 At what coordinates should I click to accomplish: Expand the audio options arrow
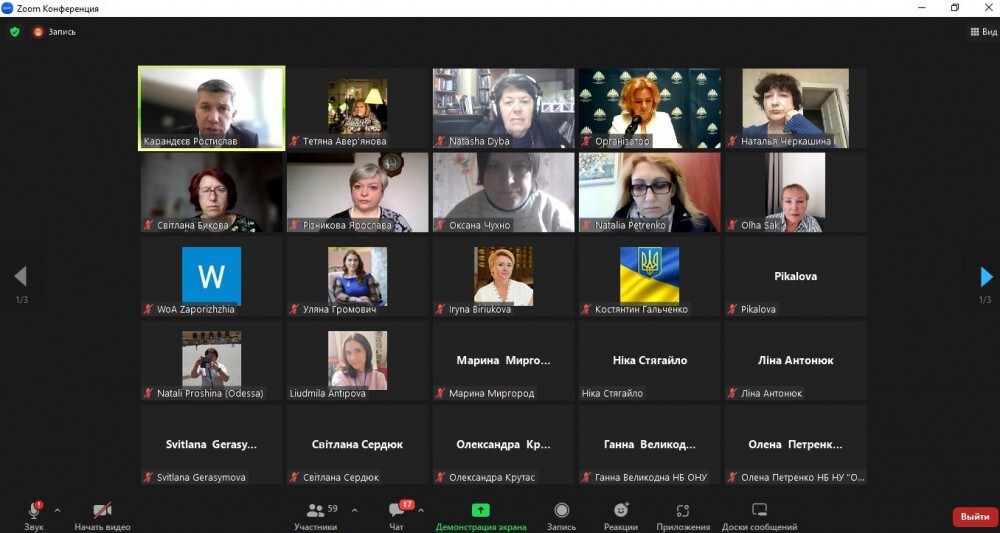(57, 510)
